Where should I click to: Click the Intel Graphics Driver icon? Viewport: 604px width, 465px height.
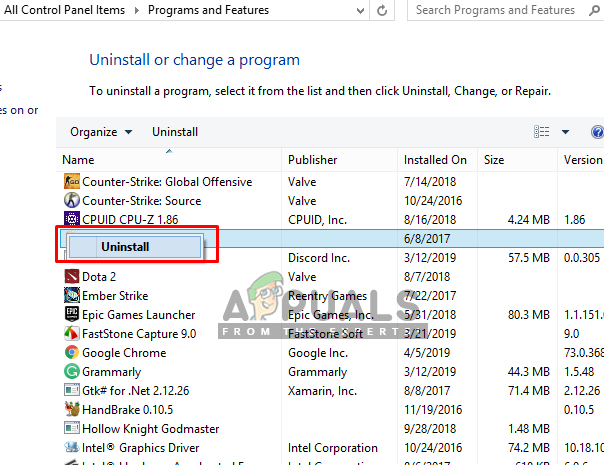[x=72, y=447]
